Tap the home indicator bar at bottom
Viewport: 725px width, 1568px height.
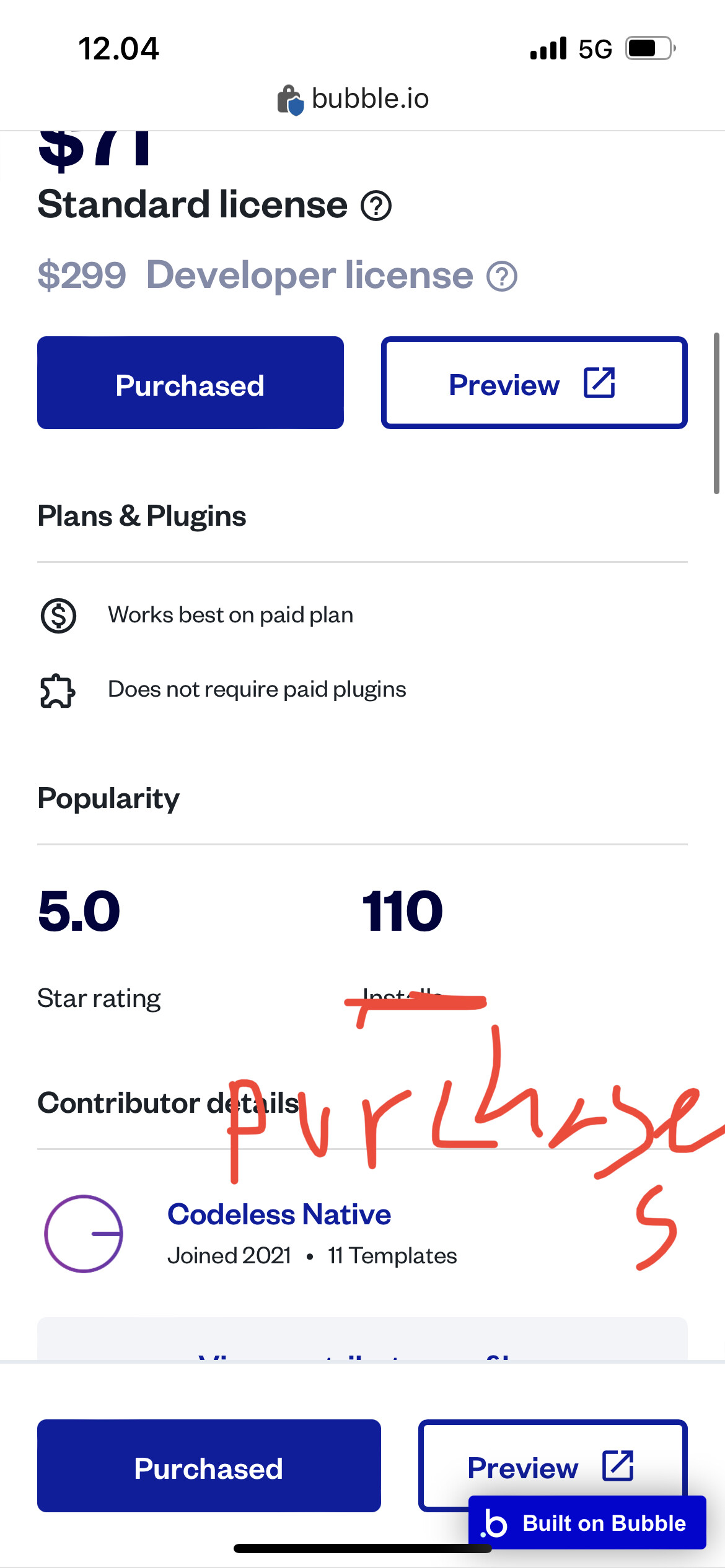pyautogui.click(x=362, y=1549)
